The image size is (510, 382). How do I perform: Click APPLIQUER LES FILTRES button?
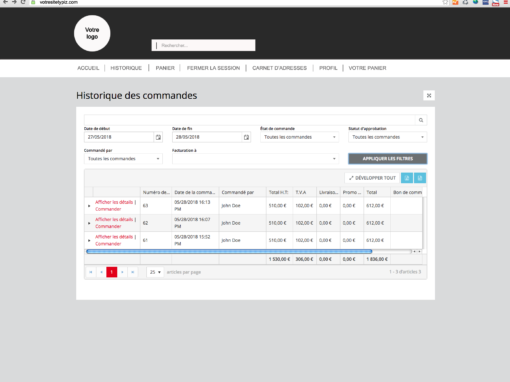point(388,159)
